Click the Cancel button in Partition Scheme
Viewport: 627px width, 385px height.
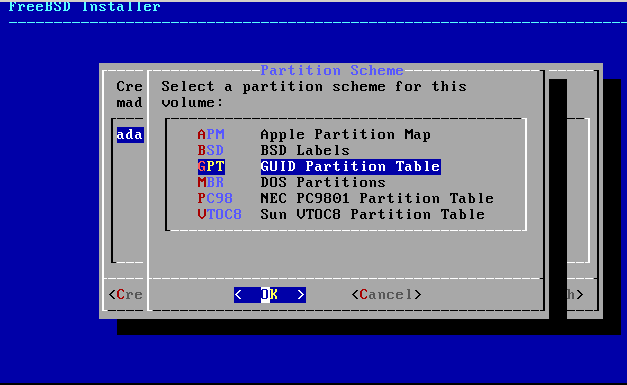pos(386,295)
